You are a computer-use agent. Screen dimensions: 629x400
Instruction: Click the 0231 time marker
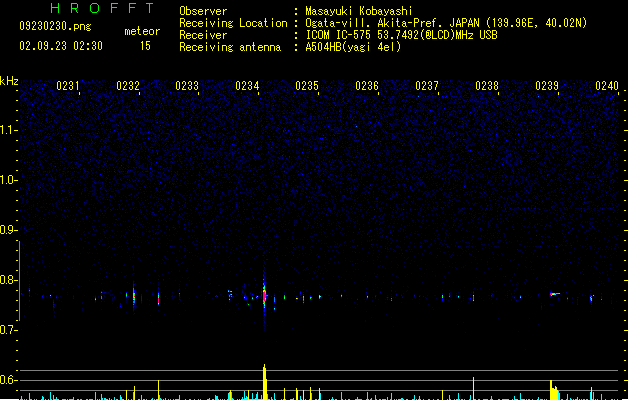point(67,86)
